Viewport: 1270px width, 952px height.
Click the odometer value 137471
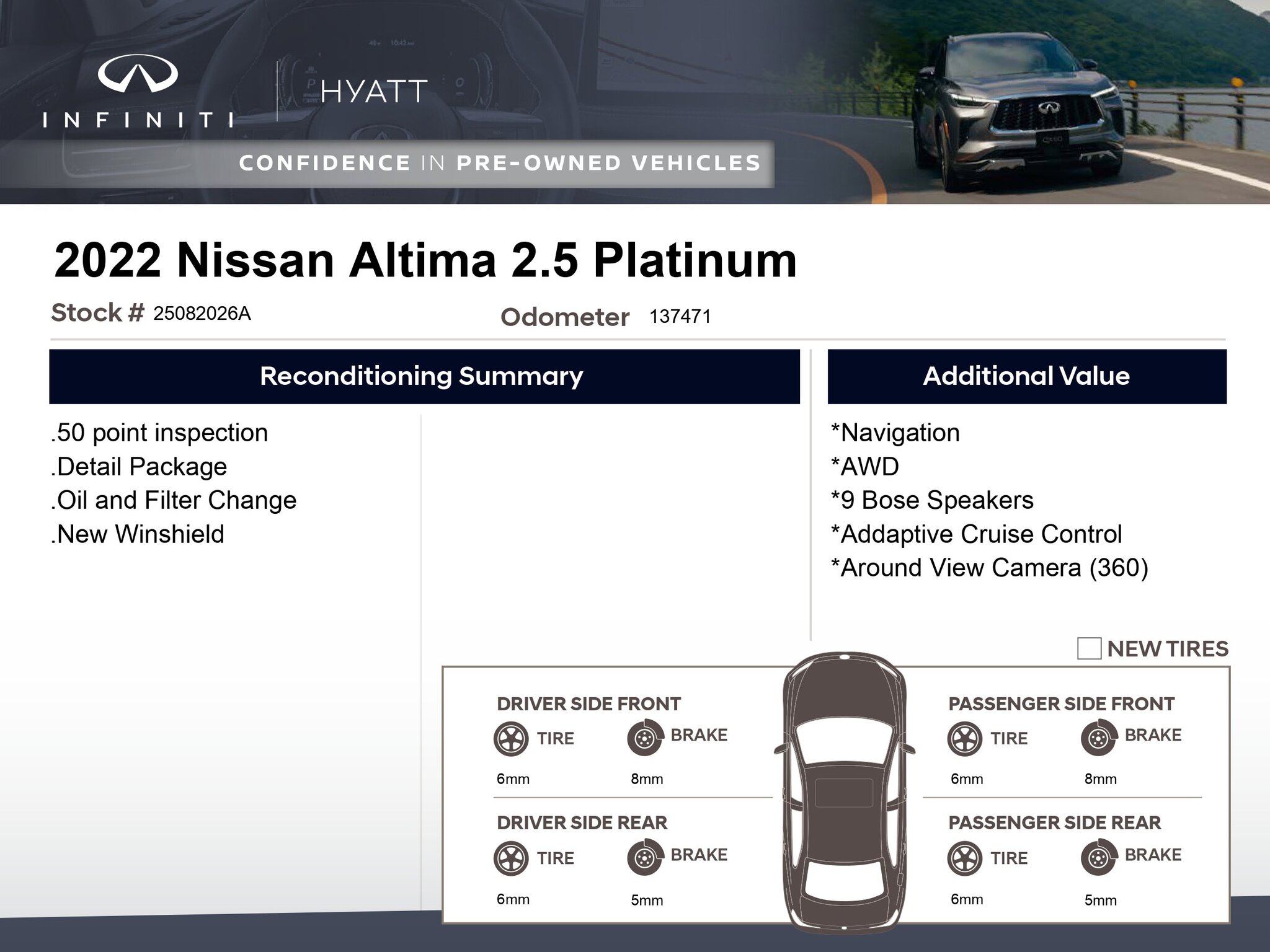[x=680, y=317]
